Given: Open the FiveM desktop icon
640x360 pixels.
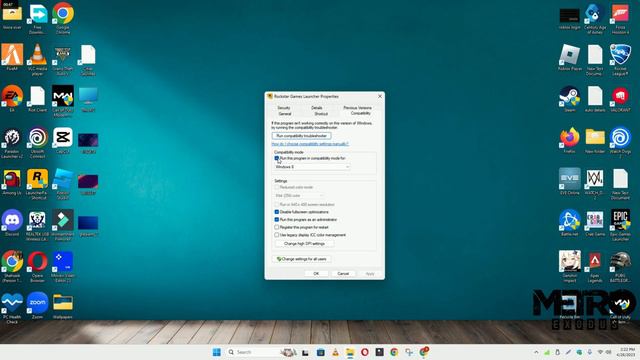Looking at the screenshot, I should (x=12, y=57).
